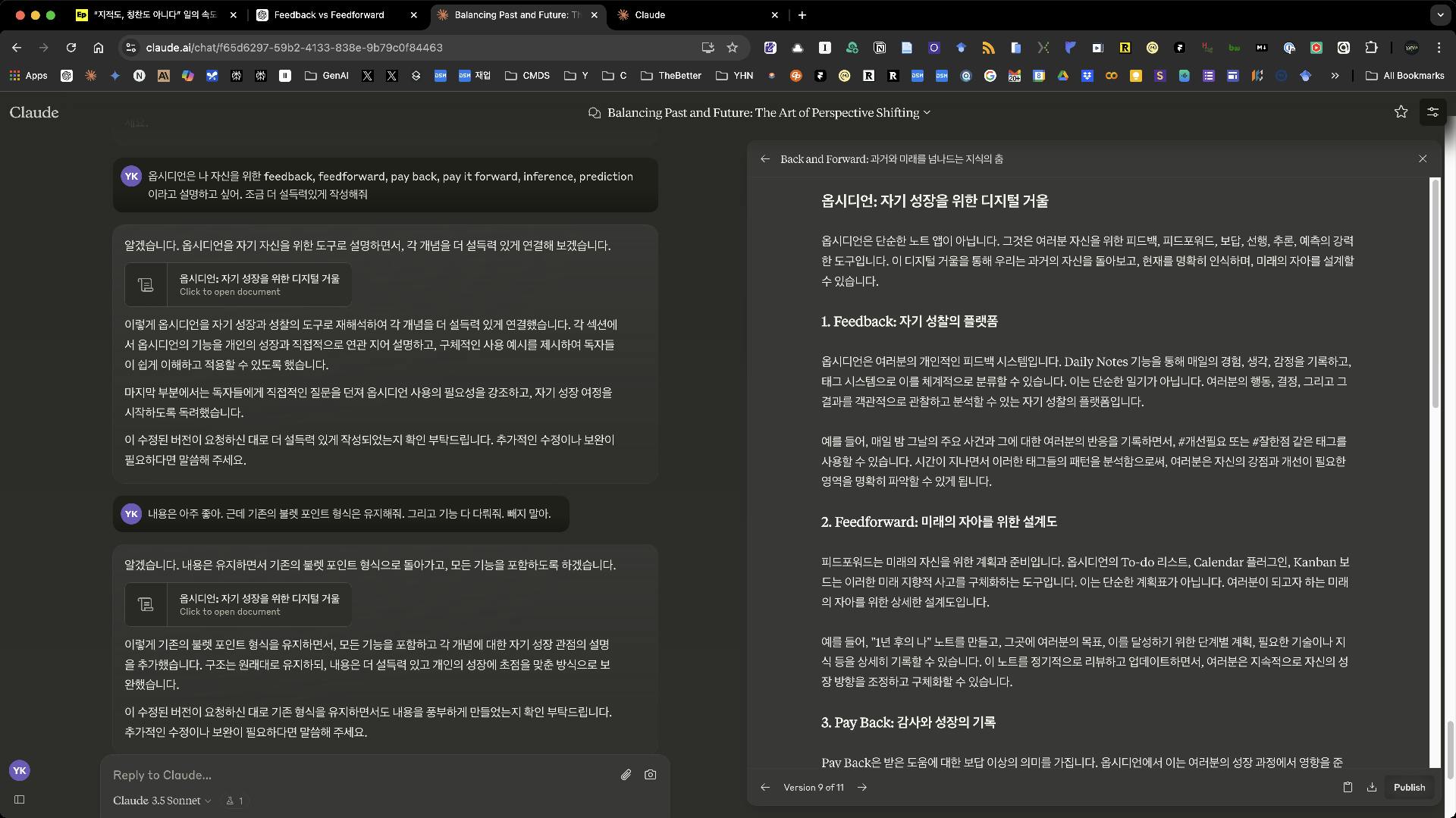This screenshot has width=1456, height=818.
Task: Expand the conversation title dropdown menu
Action: 927,113
